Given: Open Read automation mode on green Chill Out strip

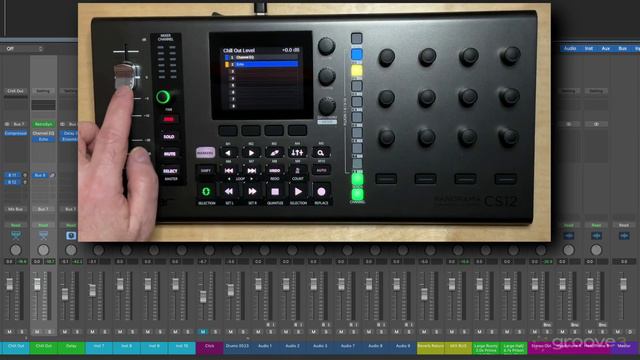Looking at the screenshot, I should pyautogui.click(x=43, y=225).
